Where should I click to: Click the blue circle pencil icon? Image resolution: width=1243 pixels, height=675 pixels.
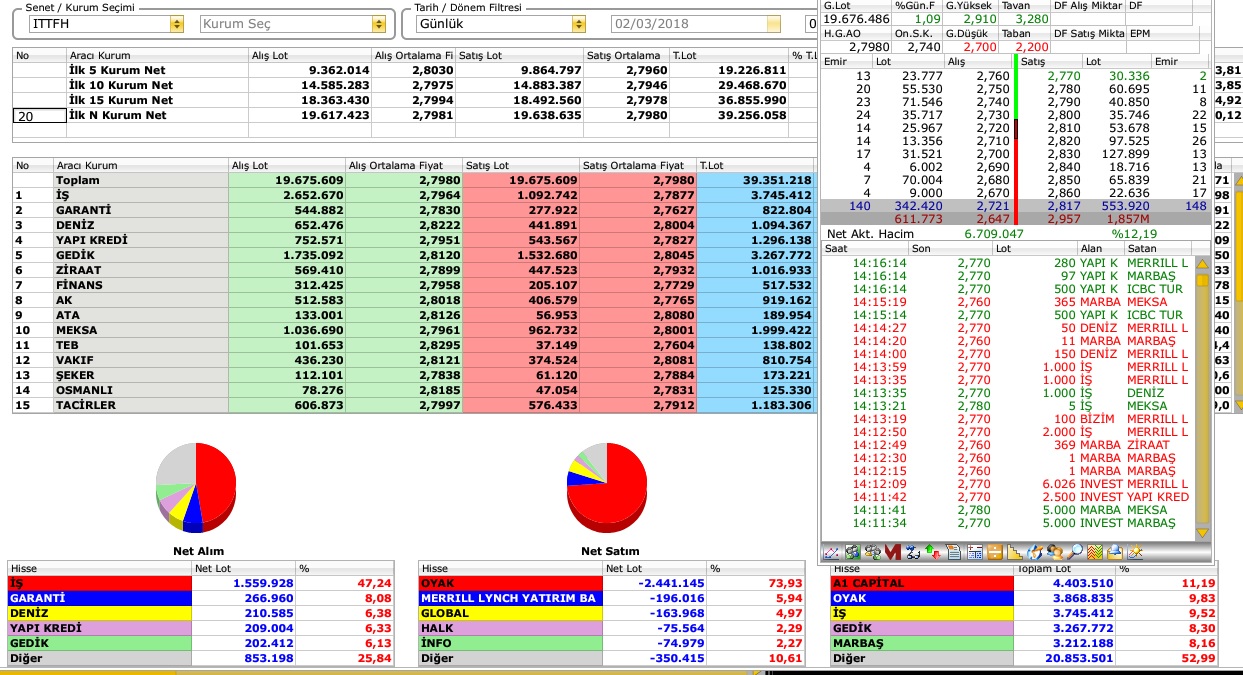click(1035, 551)
